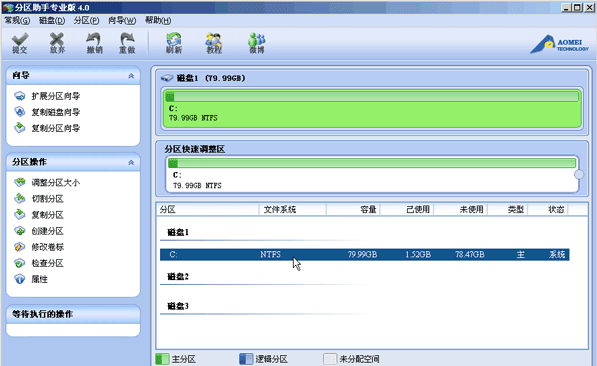Screen dimensions: 597x366
Task: Open the 磁盘(D) menu
Action: click(x=52, y=21)
